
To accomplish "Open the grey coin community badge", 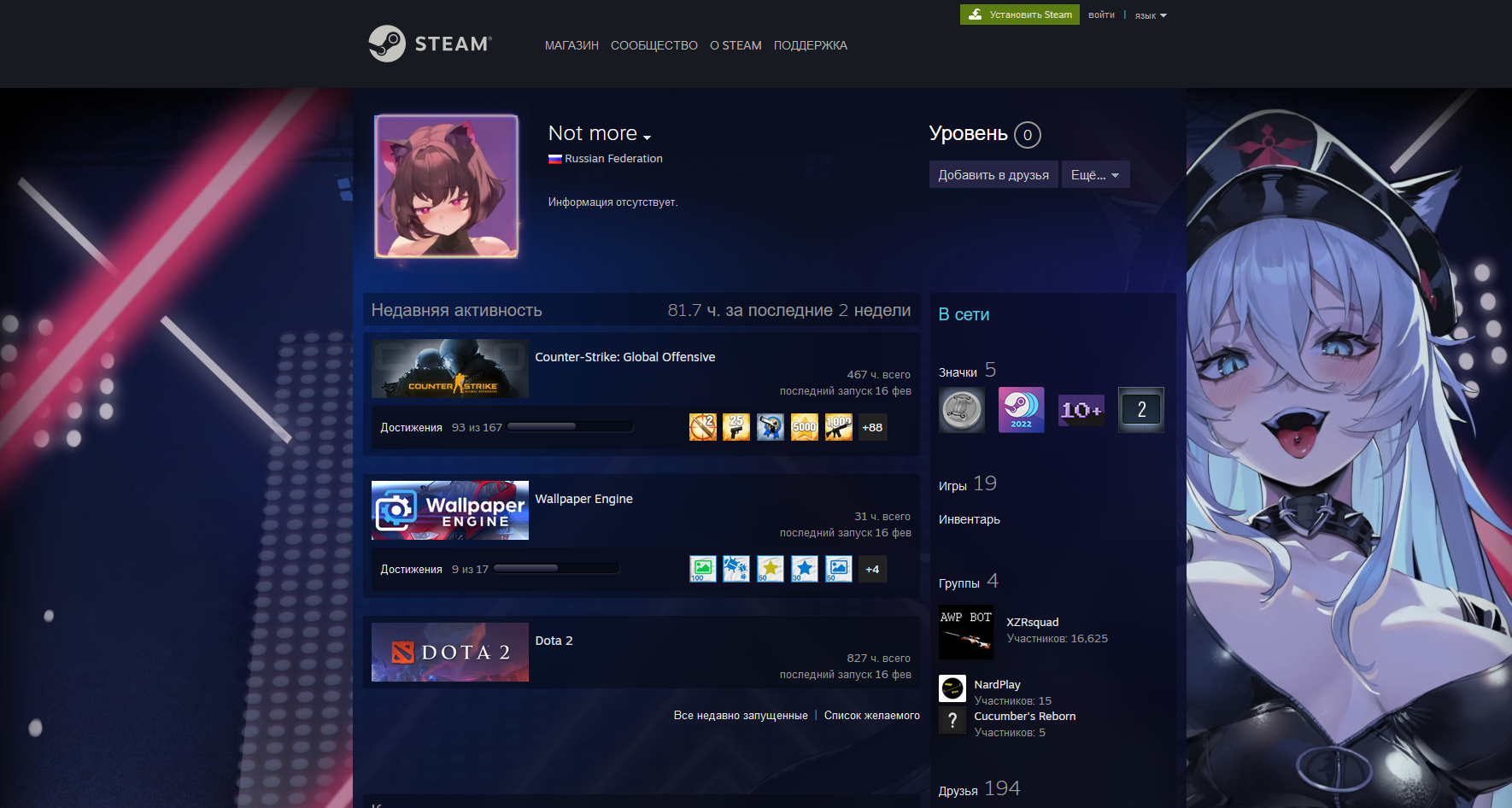I will pyautogui.click(x=962, y=410).
